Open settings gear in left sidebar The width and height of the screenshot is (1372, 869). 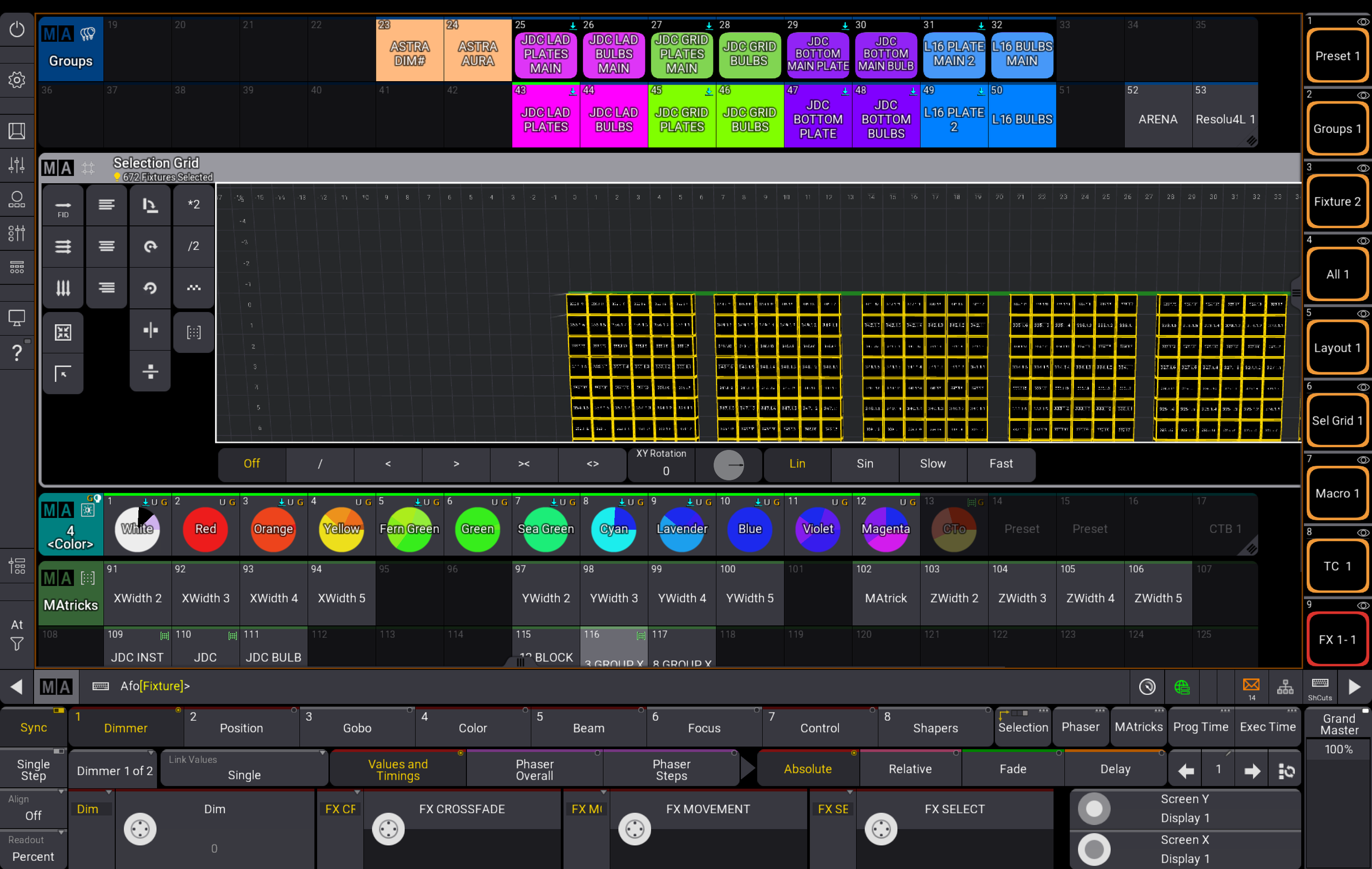(16, 80)
